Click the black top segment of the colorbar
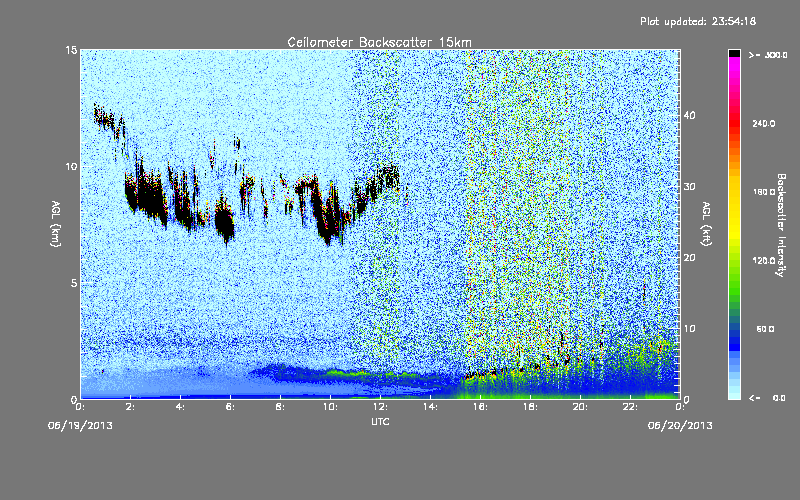The width and height of the screenshot is (800, 500). pos(734,53)
